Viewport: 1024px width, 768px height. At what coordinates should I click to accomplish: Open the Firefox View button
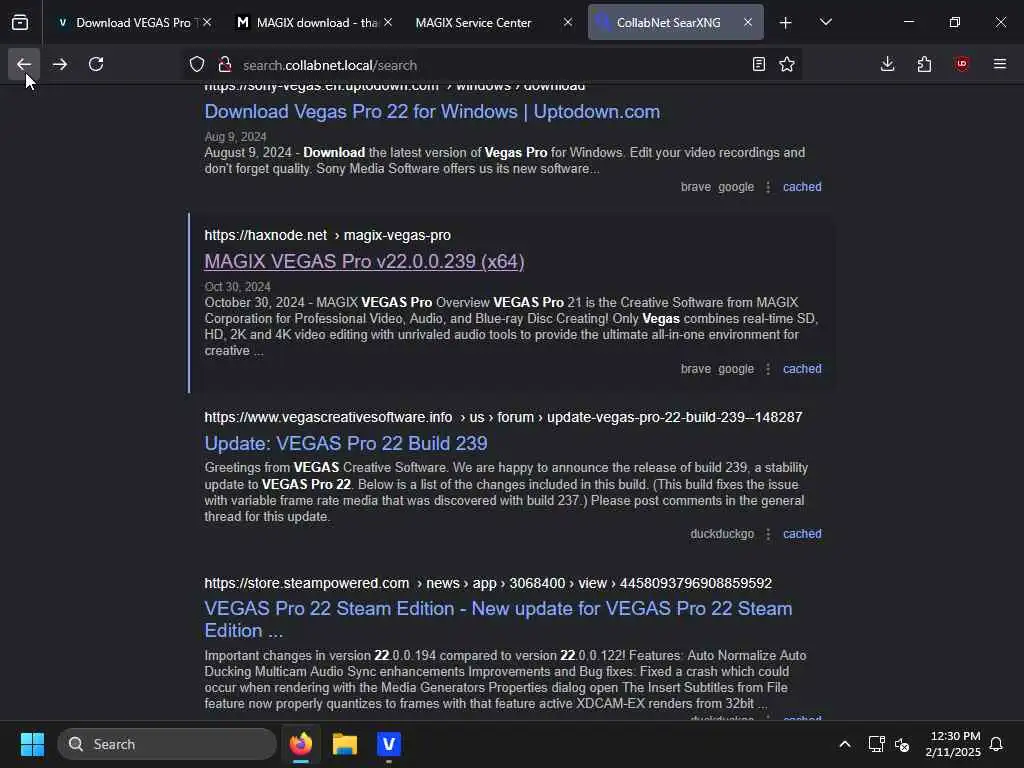tap(20, 22)
